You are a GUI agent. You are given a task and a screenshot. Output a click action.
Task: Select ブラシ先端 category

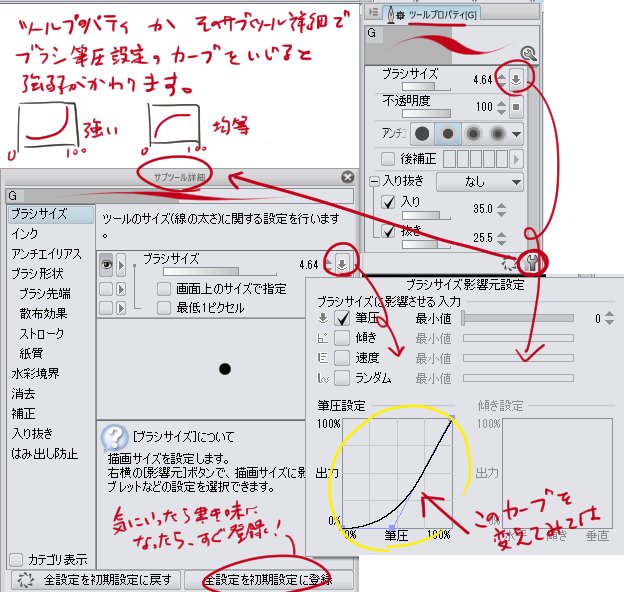[45, 294]
